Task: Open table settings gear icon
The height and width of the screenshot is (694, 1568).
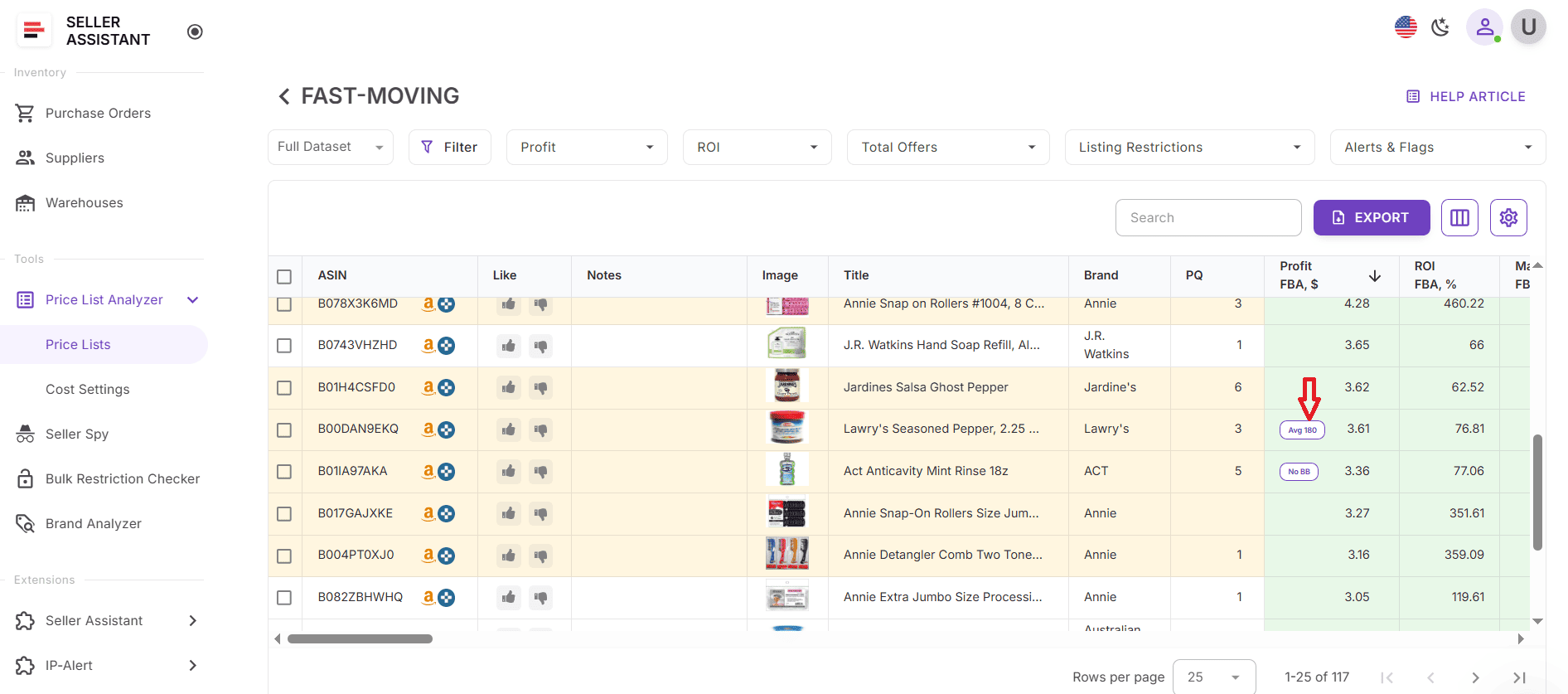Action: [1508, 218]
